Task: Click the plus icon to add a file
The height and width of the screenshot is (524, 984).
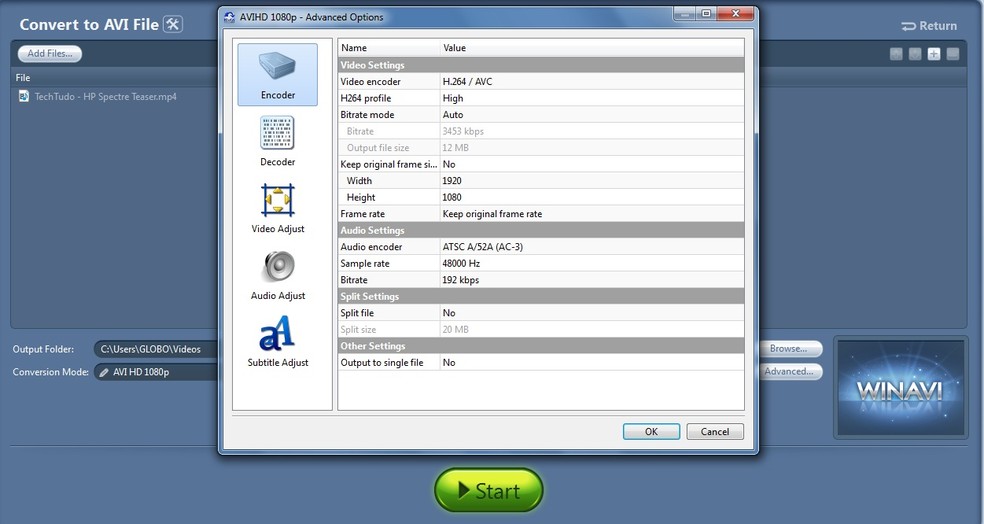Action: [x=934, y=54]
